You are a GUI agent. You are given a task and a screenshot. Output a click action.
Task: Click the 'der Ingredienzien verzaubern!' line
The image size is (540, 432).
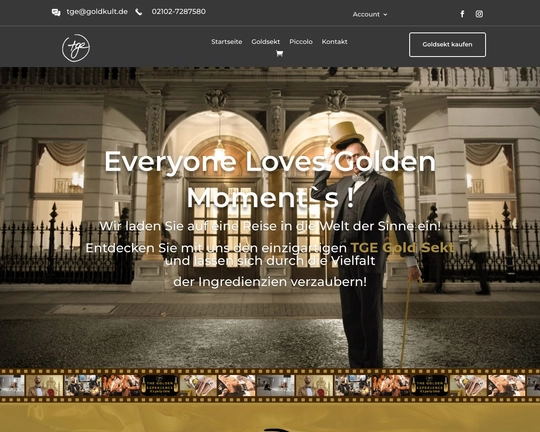270,282
